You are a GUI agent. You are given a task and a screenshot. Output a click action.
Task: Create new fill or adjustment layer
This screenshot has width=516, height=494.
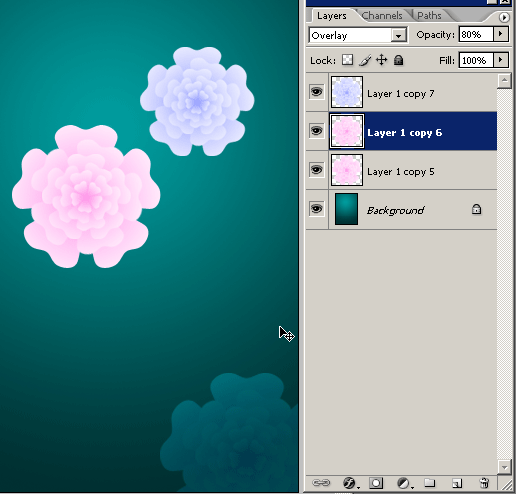(x=404, y=483)
